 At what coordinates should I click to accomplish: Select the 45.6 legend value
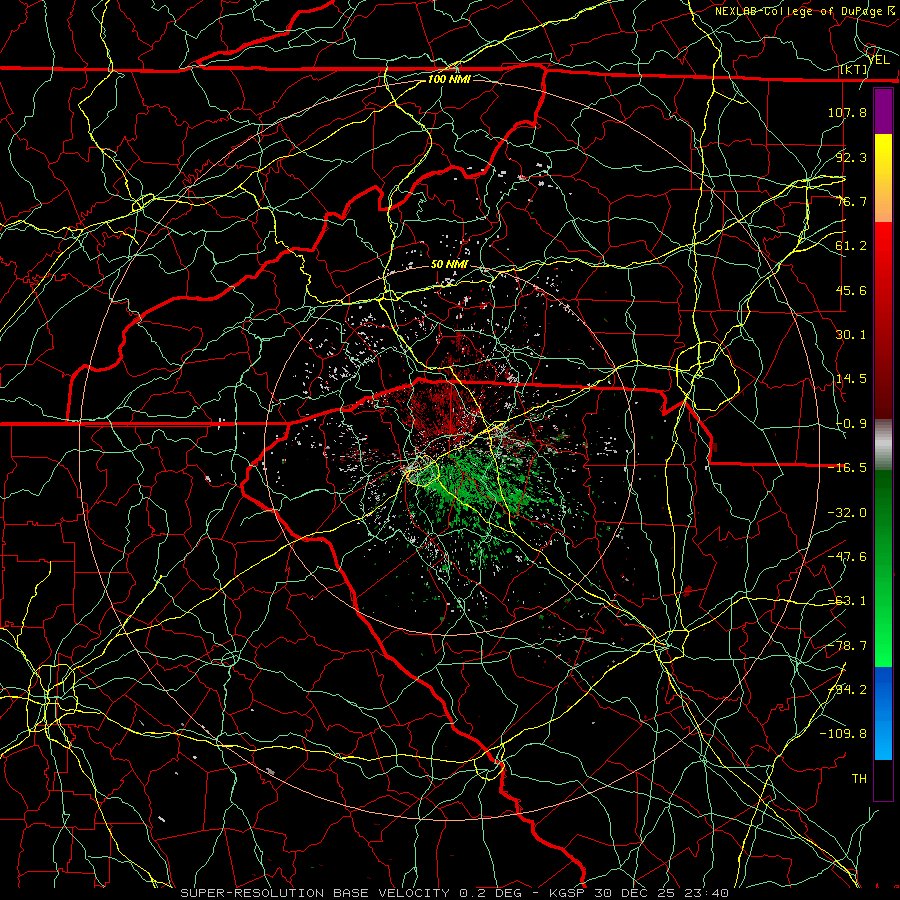pos(851,290)
